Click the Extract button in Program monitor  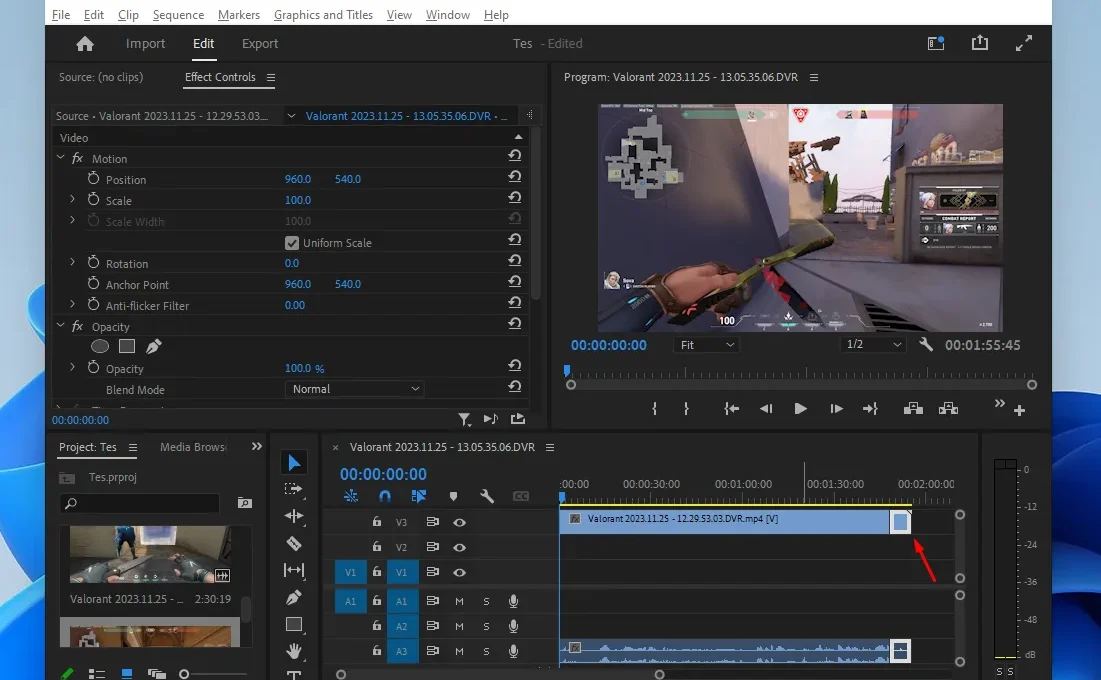(x=948, y=409)
